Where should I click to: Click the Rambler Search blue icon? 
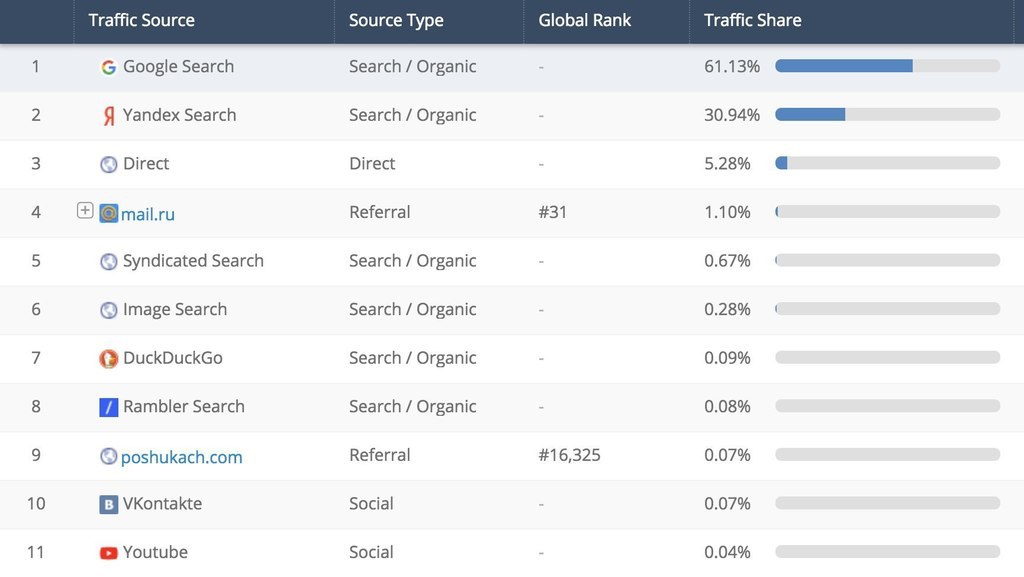tap(108, 407)
